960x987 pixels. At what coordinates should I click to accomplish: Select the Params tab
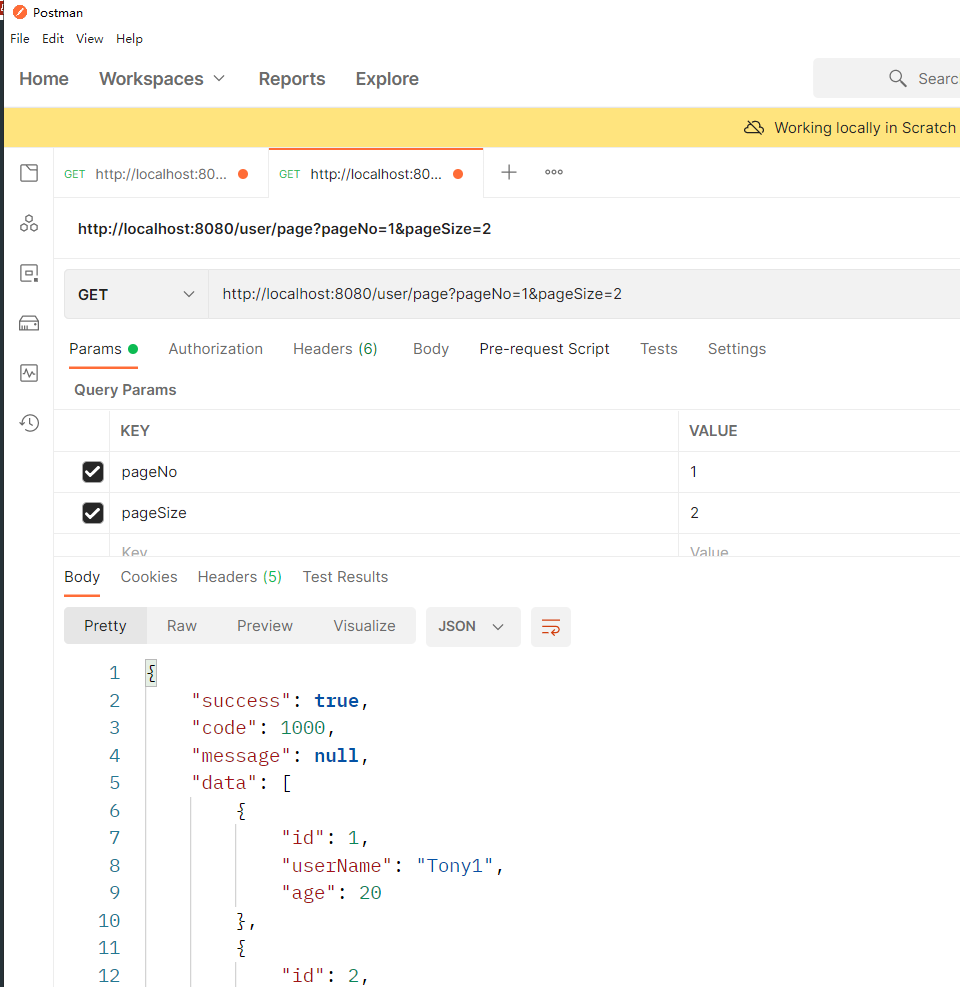tap(103, 349)
